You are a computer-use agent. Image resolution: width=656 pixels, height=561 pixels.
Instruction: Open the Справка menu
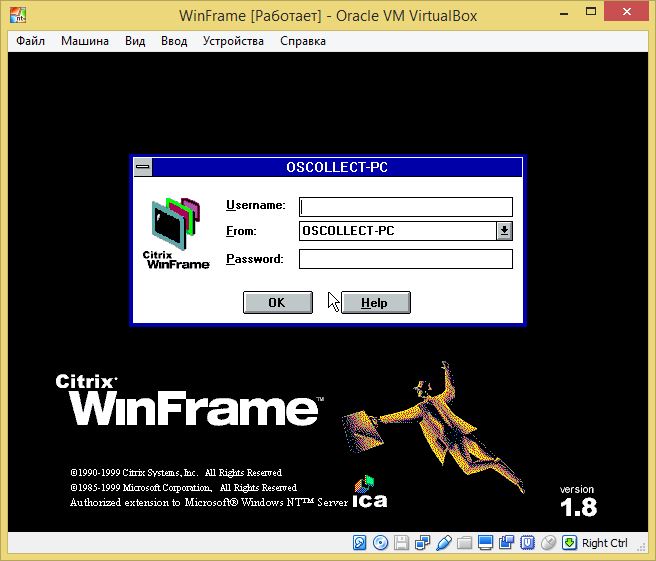pyautogui.click(x=303, y=41)
